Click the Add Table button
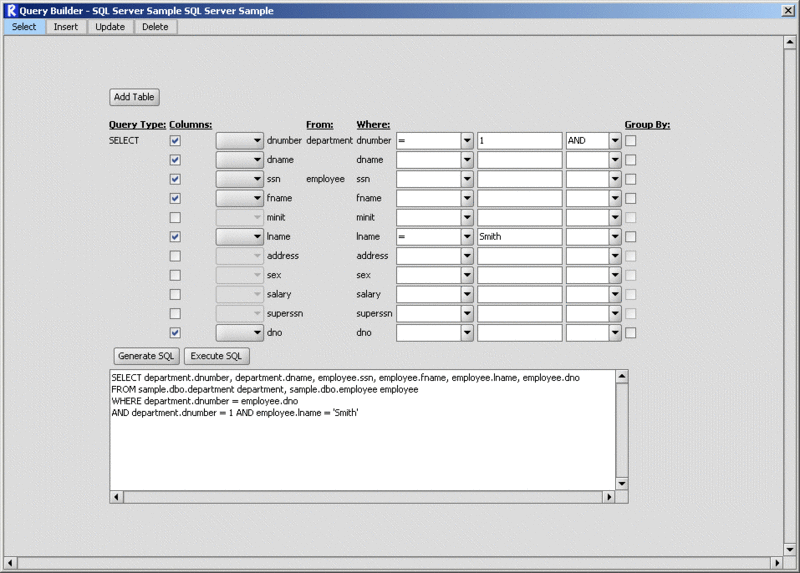The height and width of the screenshot is (573, 800). tap(134, 97)
